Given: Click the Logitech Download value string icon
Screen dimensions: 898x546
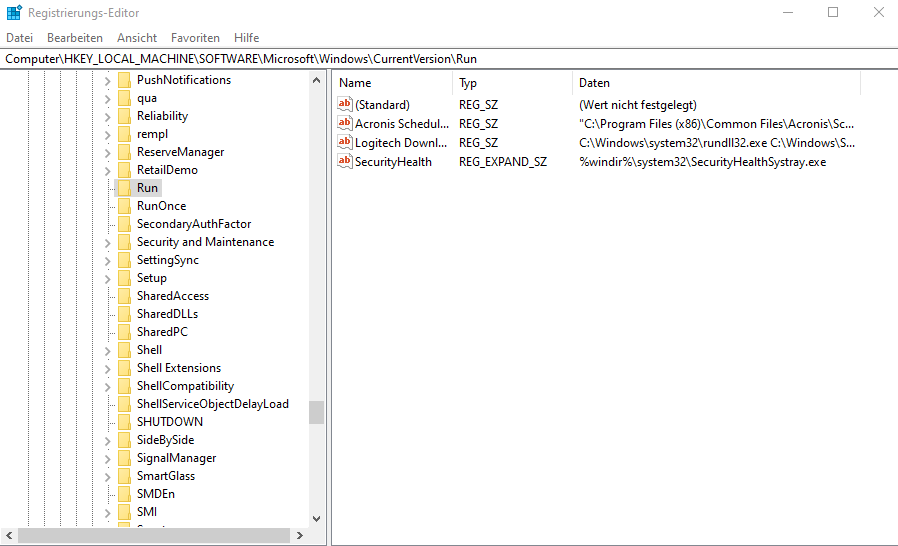Looking at the screenshot, I should click(344, 142).
